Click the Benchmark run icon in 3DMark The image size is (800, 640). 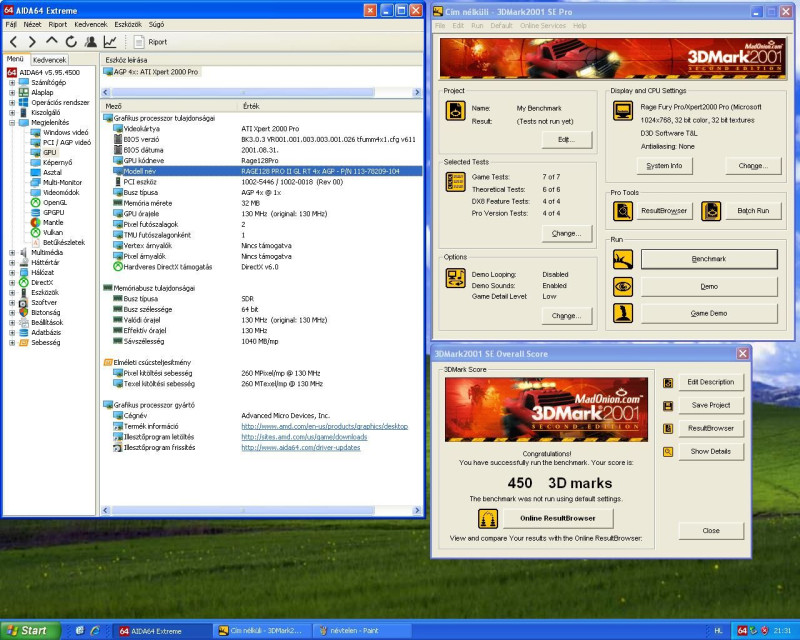click(623, 259)
